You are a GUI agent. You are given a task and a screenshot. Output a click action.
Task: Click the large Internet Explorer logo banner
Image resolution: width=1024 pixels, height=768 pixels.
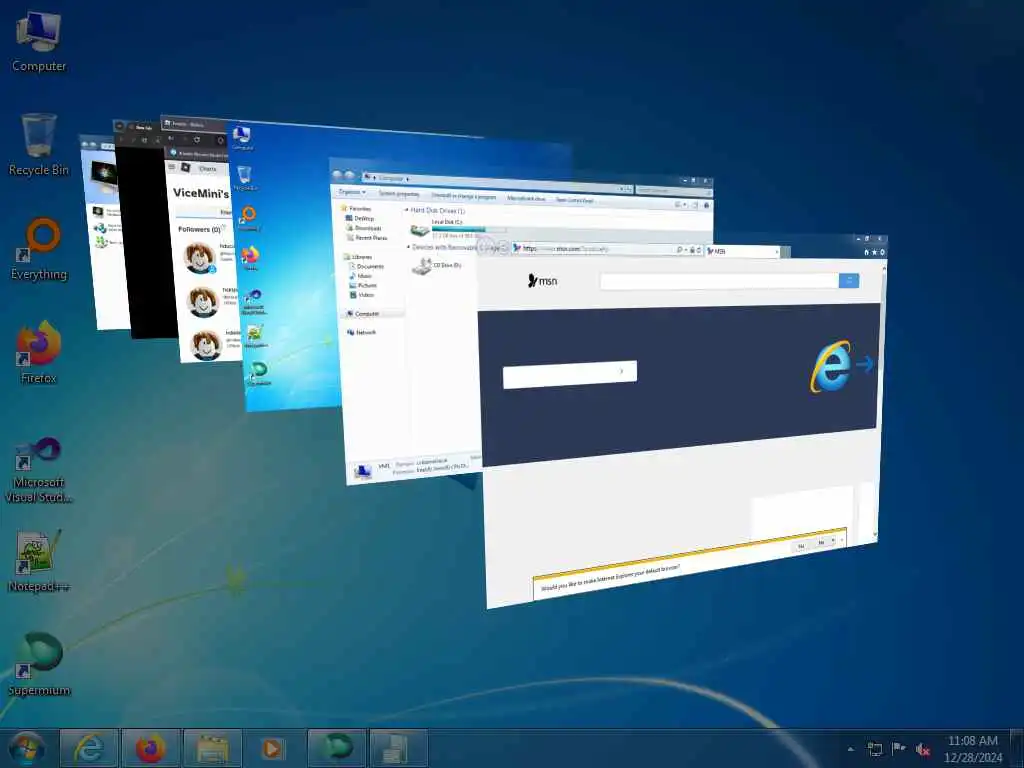(831, 366)
